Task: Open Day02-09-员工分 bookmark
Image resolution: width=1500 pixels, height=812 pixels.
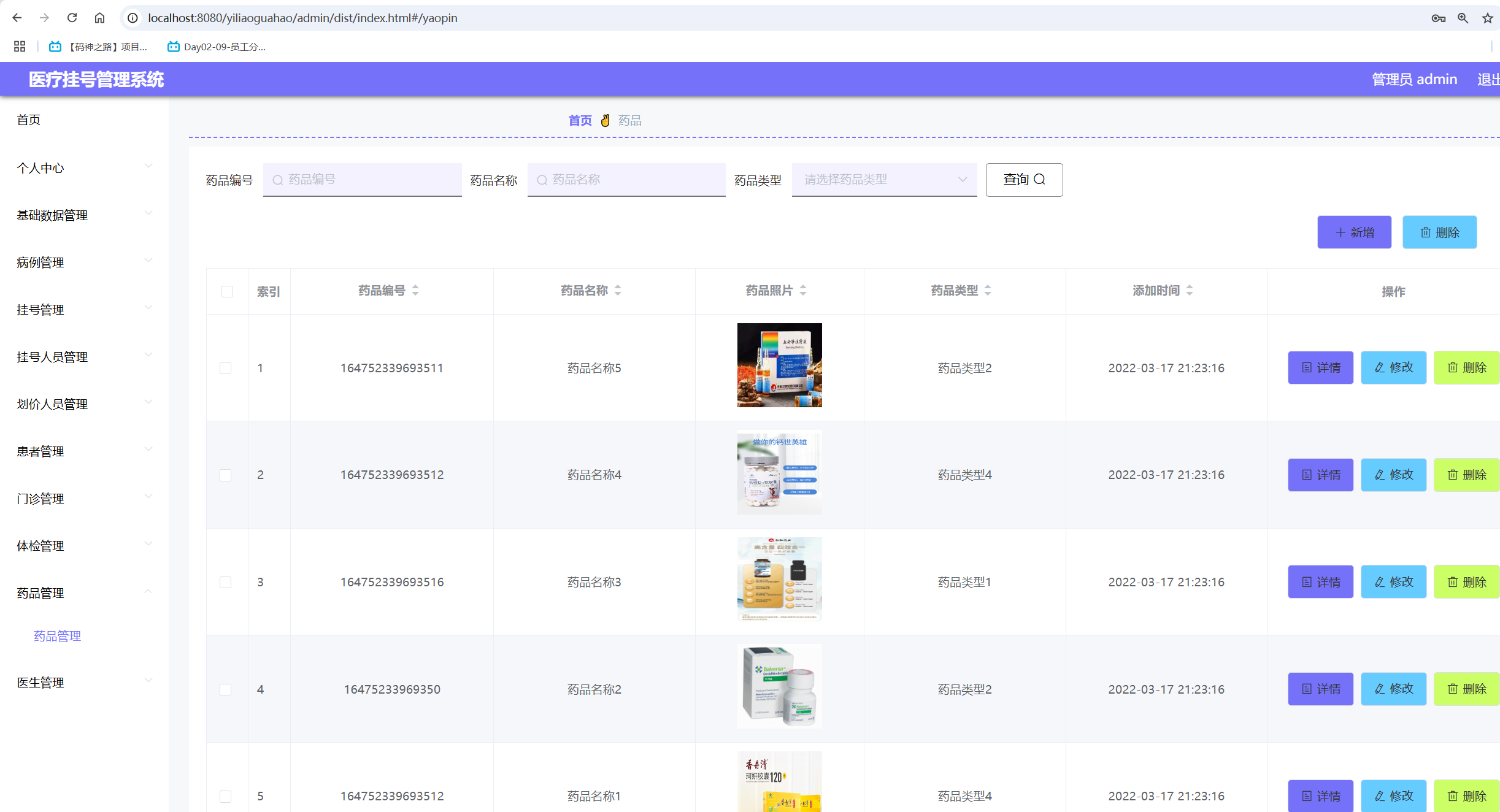Action: coord(217,47)
